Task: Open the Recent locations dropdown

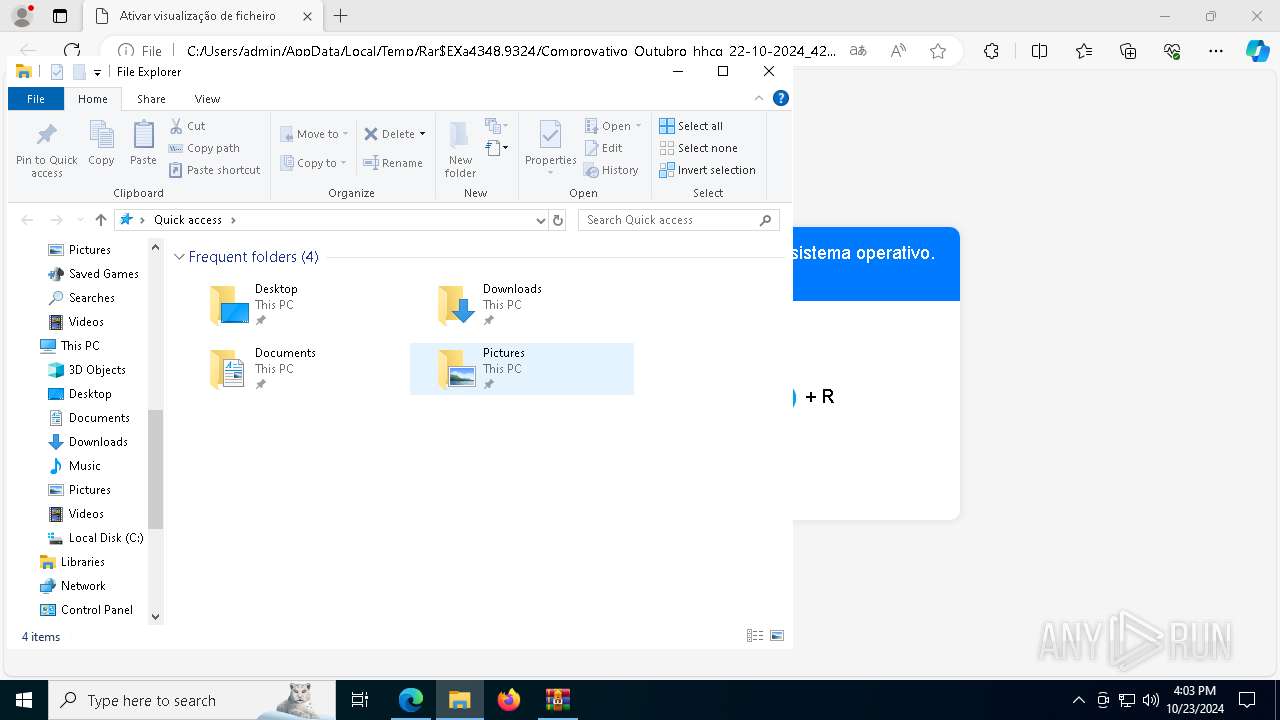Action: [80, 220]
